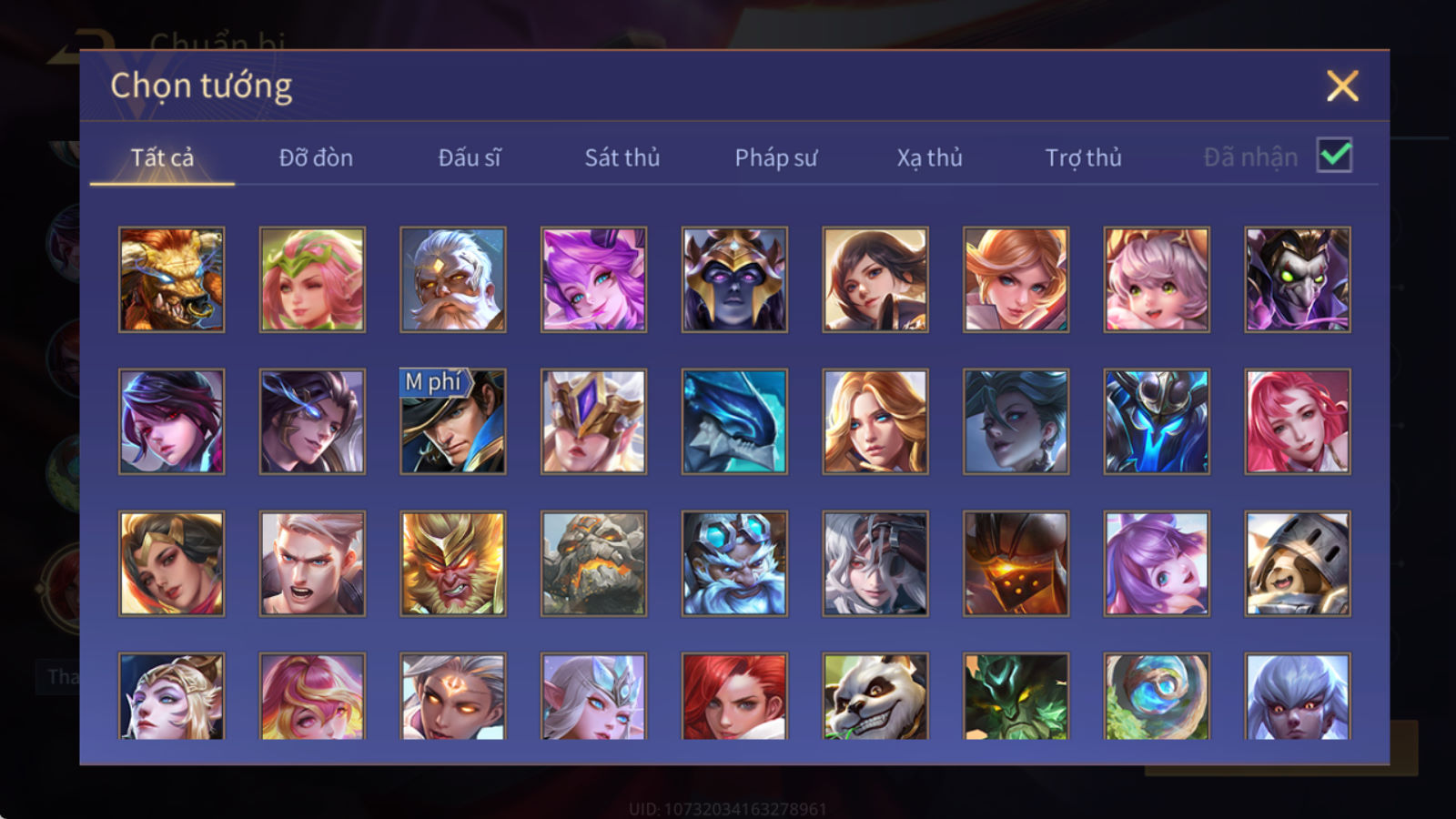1456x819 pixels.
Task: Switch to the 'Đỡ đòn' tab
Action: click(316, 157)
